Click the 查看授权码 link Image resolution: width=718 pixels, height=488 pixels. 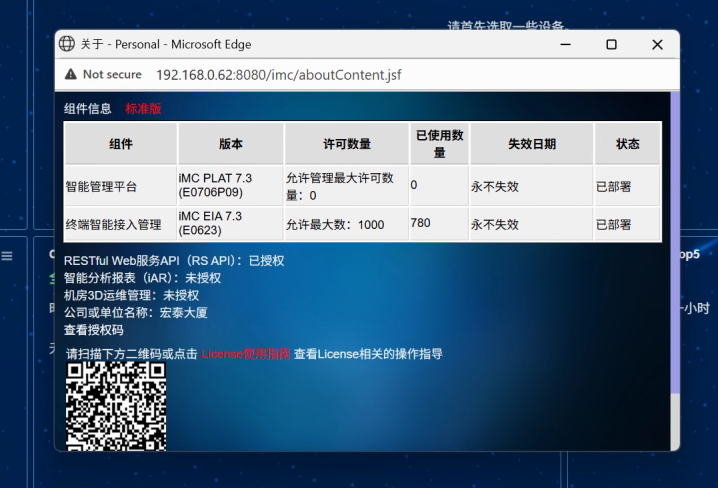pyautogui.click(x=93, y=329)
